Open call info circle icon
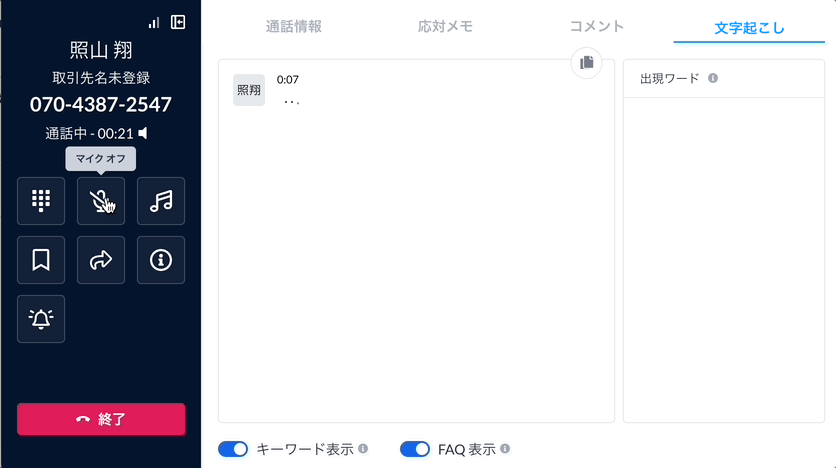This screenshot has height=468, width=836. click(161, 260)
